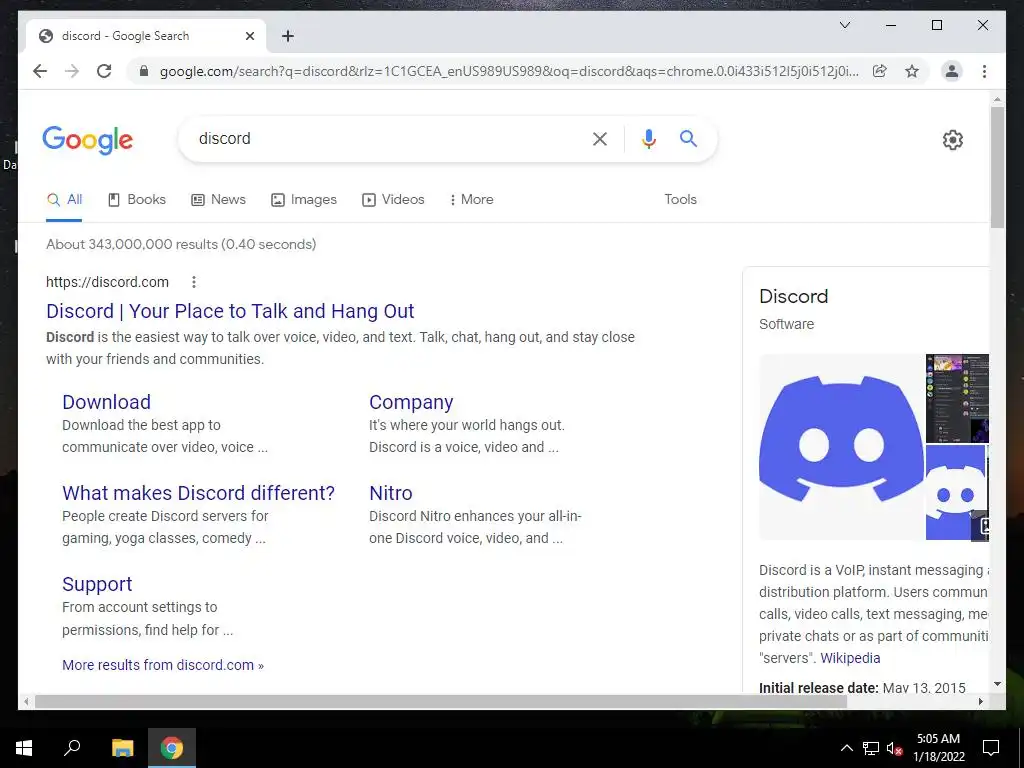Open the Company sitelink
The image size is (1024, 768).
click(x=411, y=402)
